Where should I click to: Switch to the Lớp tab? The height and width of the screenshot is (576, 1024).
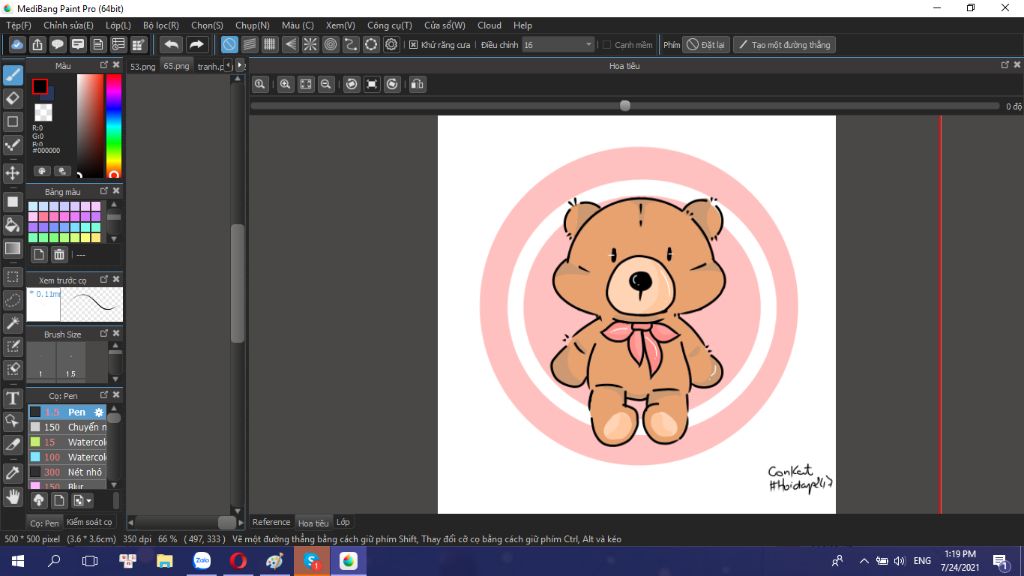click(x=343, y=522)
